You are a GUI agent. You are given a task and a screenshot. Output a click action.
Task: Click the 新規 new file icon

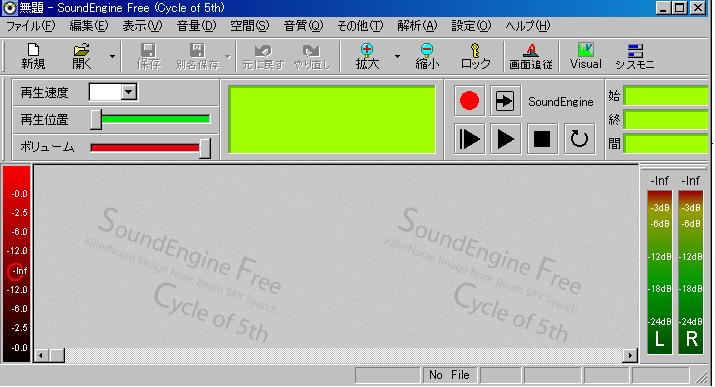pos(33,56)
